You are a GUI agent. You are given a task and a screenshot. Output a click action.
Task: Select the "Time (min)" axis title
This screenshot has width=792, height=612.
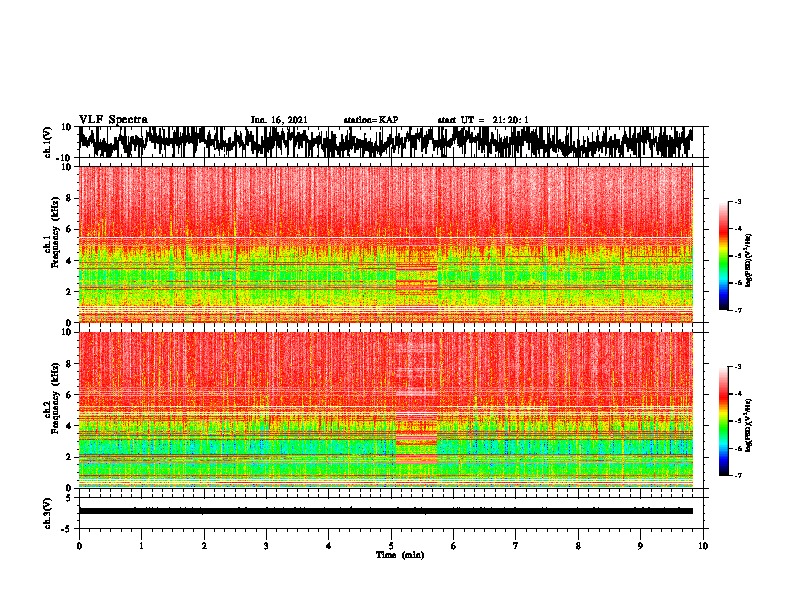click(400, 555)
